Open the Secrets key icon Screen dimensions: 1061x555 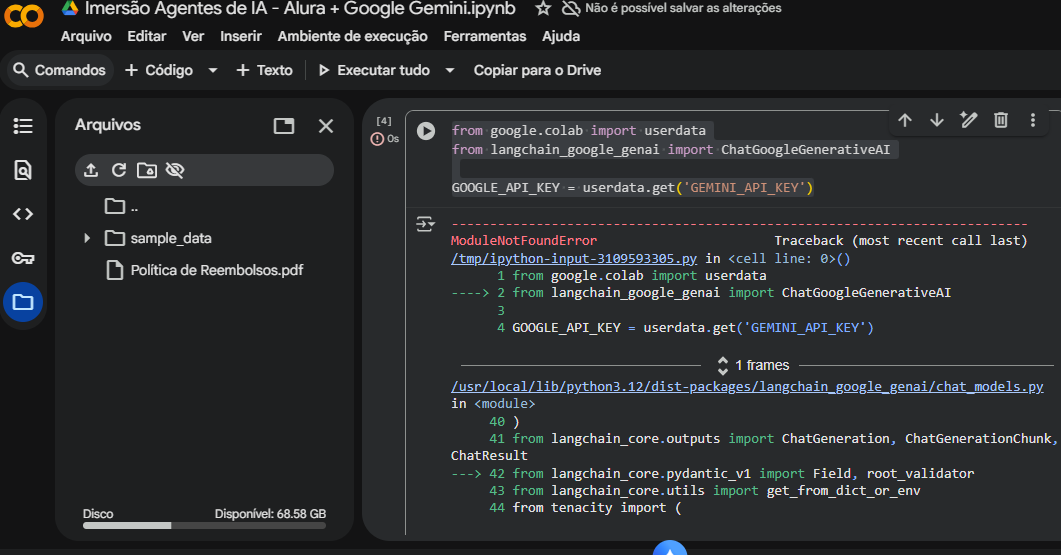(23, 258)
